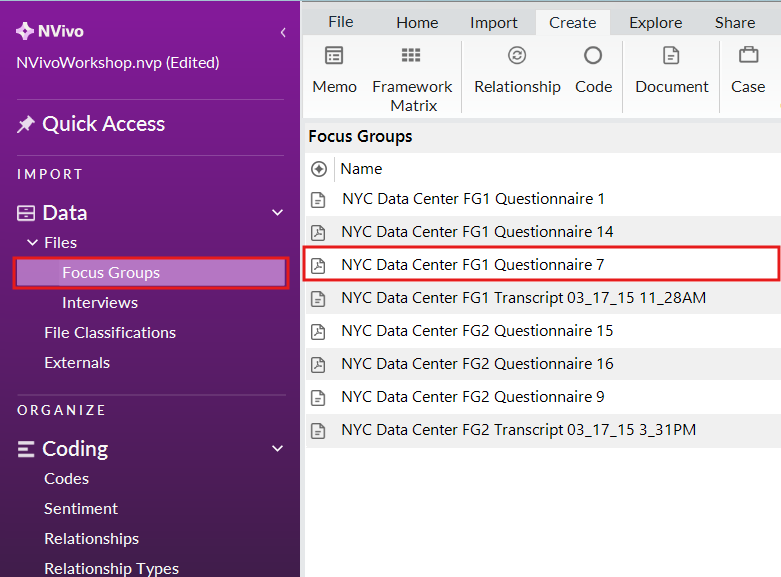Open the Interviews folder
This screenshot has height=577, width=781.
coord(100,303)
